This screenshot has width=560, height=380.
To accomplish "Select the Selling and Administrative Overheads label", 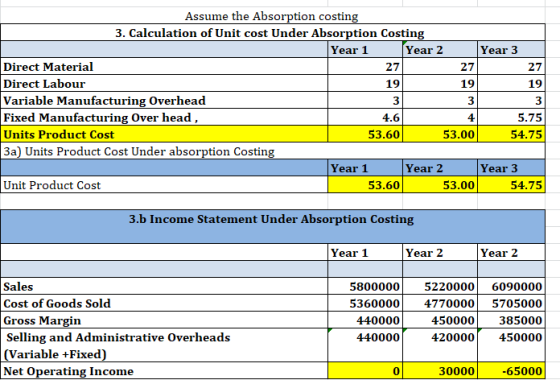I will point(117,346).
